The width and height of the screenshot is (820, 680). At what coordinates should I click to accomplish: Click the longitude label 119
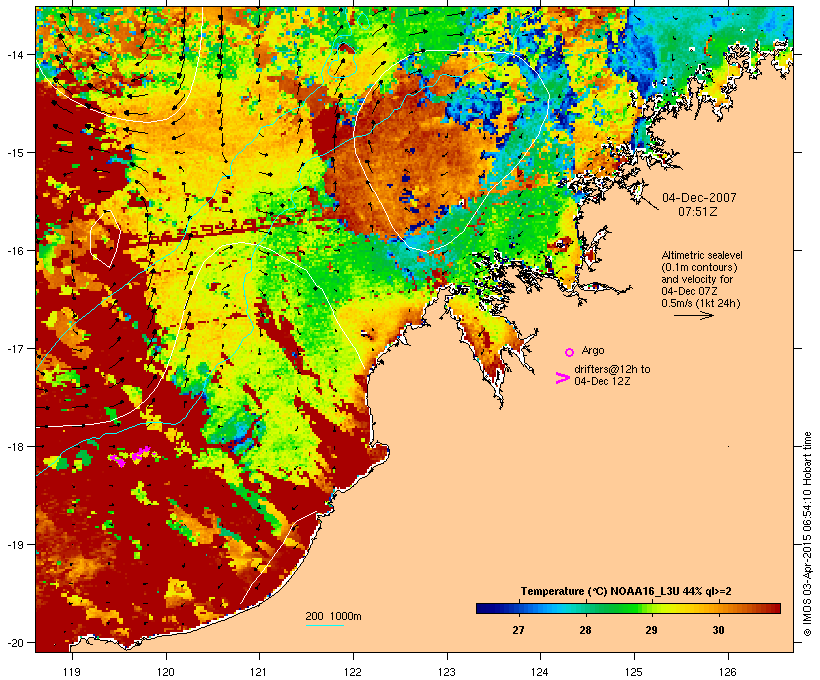pos(72,672)
